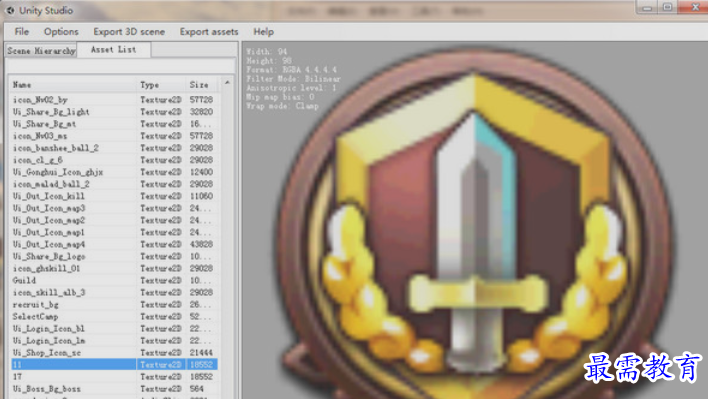Click the highlighted asset row named 11
The width and height of the screenshot is (708, 399).
(x=114, y=365)
